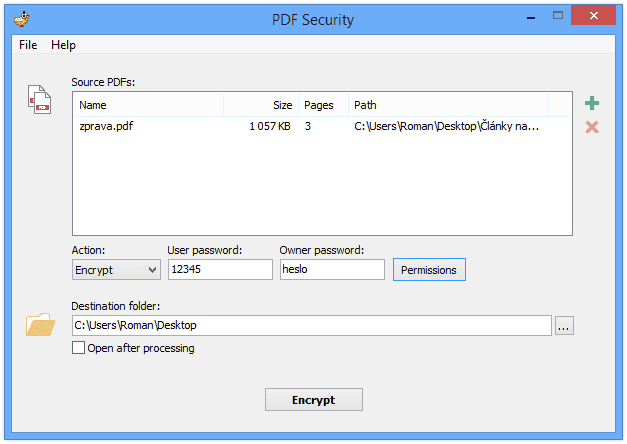Viewport: 627px width, 444px height.
Task: Enable Open after processing checkbox
Action: 79,348
